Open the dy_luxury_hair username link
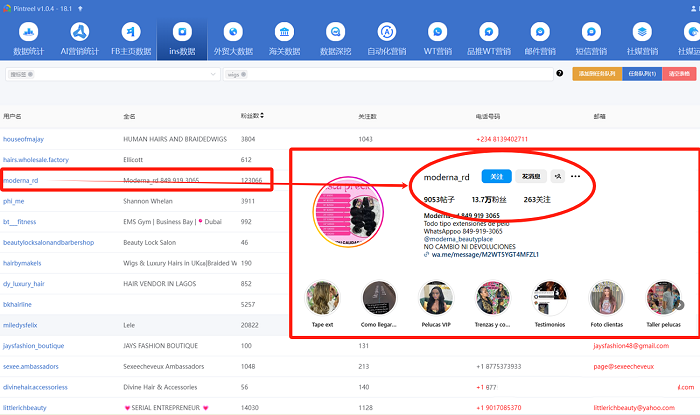Viewport: 700px width, 415px height. 24,284
